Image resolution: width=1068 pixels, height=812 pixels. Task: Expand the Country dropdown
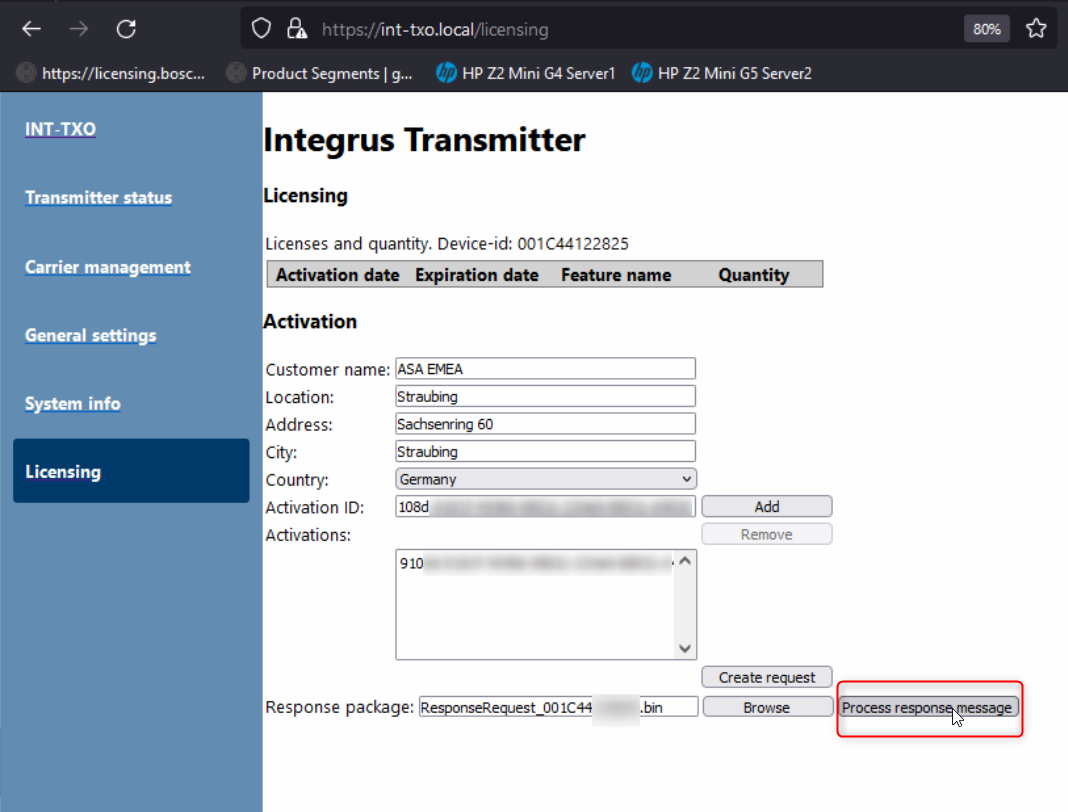tap(546, 479)
